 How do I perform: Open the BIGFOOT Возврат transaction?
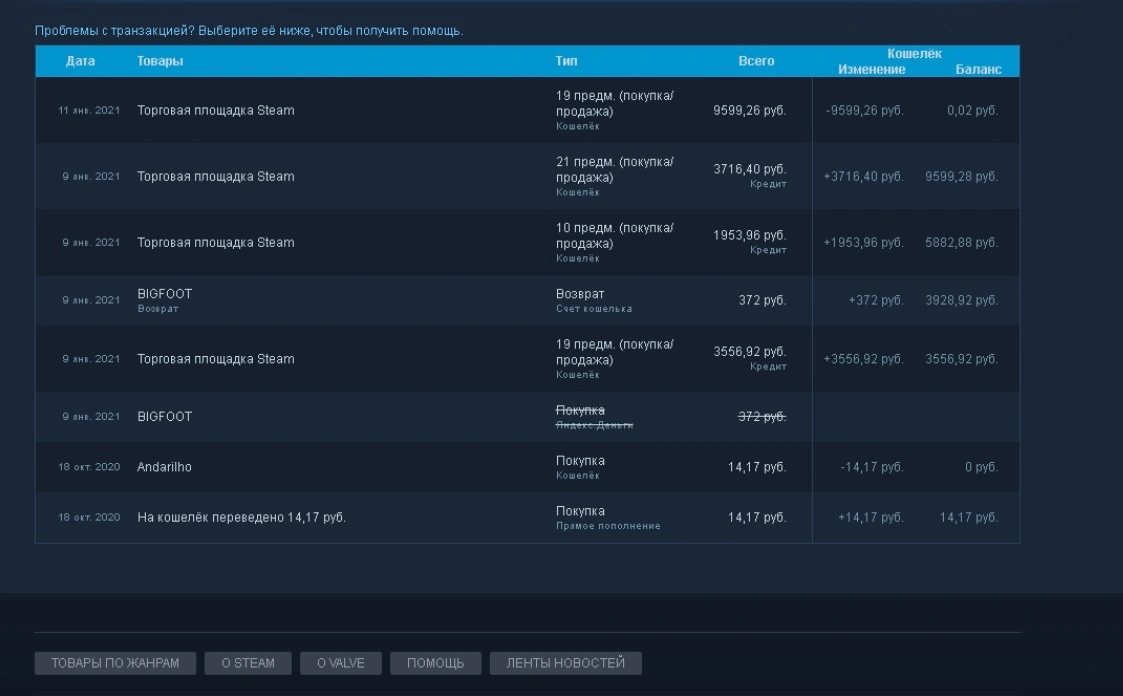(528, 301)
